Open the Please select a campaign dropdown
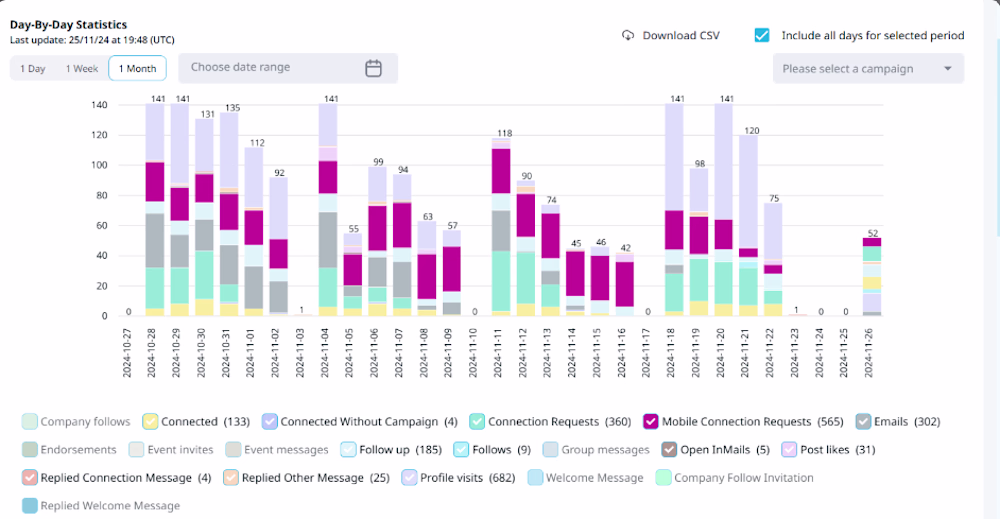Image resolution: width=1000 pixels, height=519 pixels. [x=868, y=68]
